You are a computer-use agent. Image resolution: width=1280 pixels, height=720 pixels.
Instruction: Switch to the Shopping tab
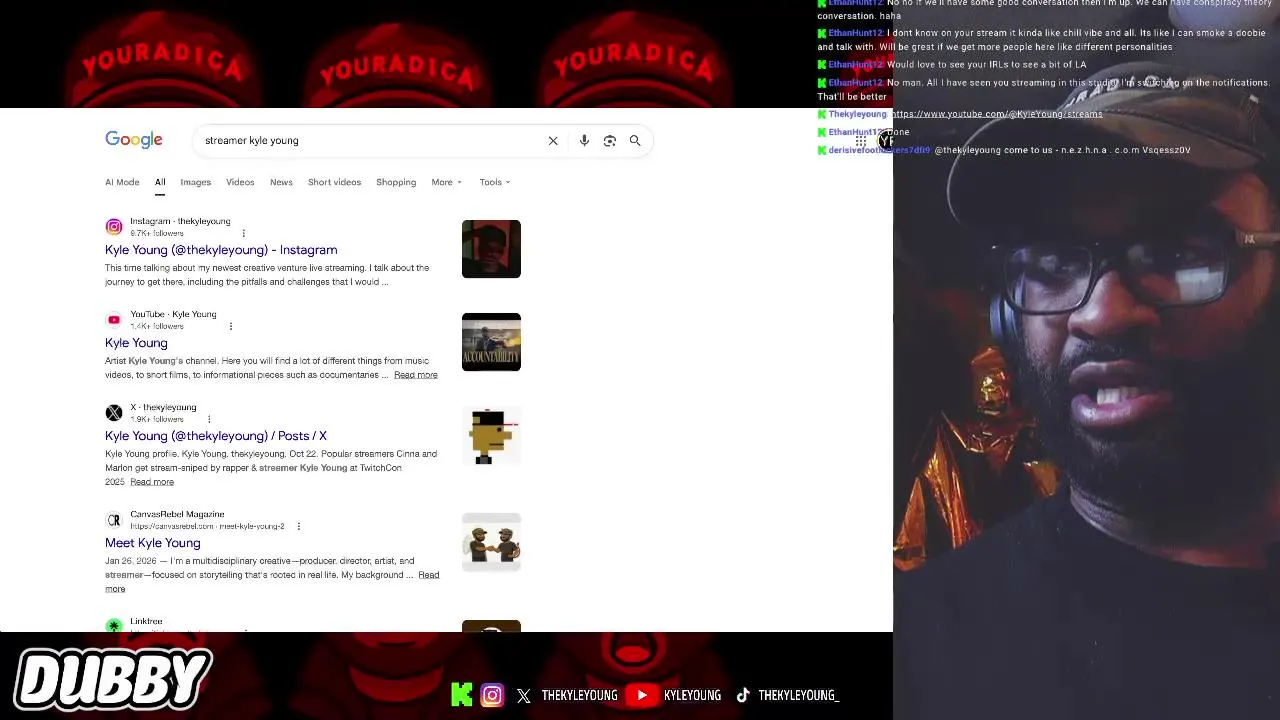(x=396, y=182)
